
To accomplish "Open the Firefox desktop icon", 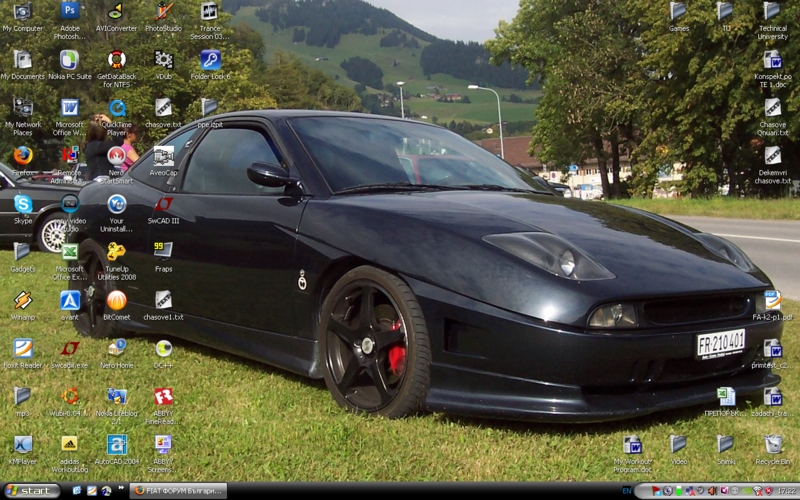I will click(x=22, y=156).
